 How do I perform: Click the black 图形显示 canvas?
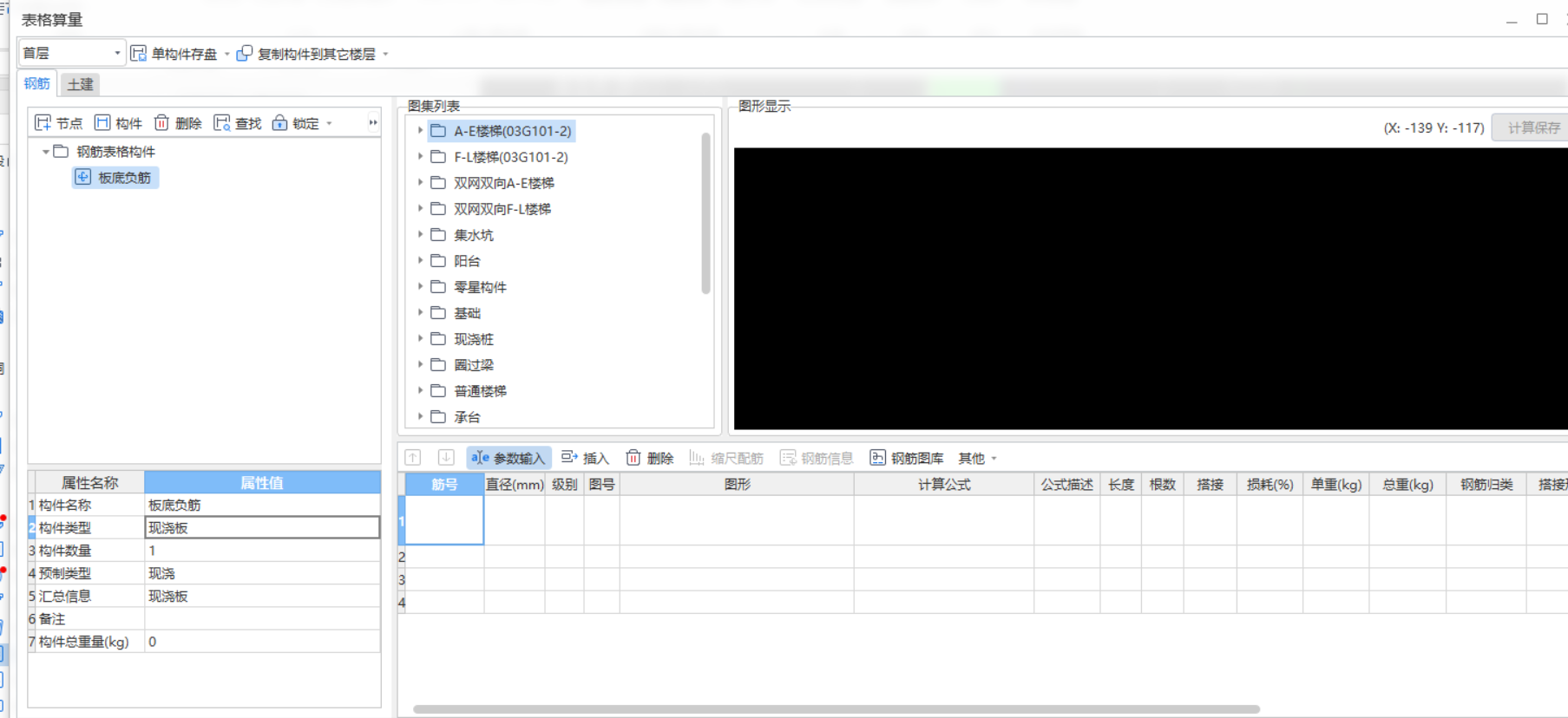(1151, 288)
